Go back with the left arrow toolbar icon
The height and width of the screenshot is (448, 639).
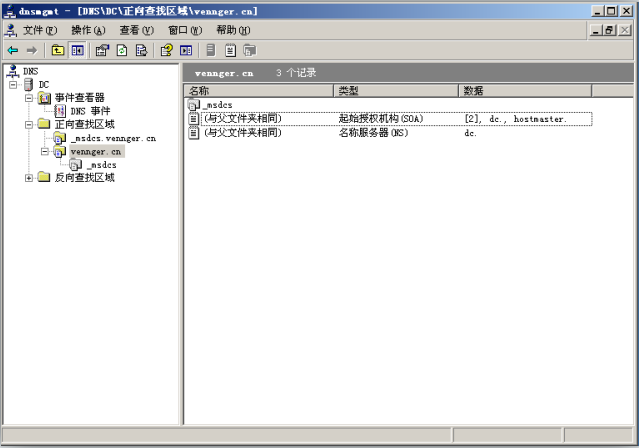point(13,50)
